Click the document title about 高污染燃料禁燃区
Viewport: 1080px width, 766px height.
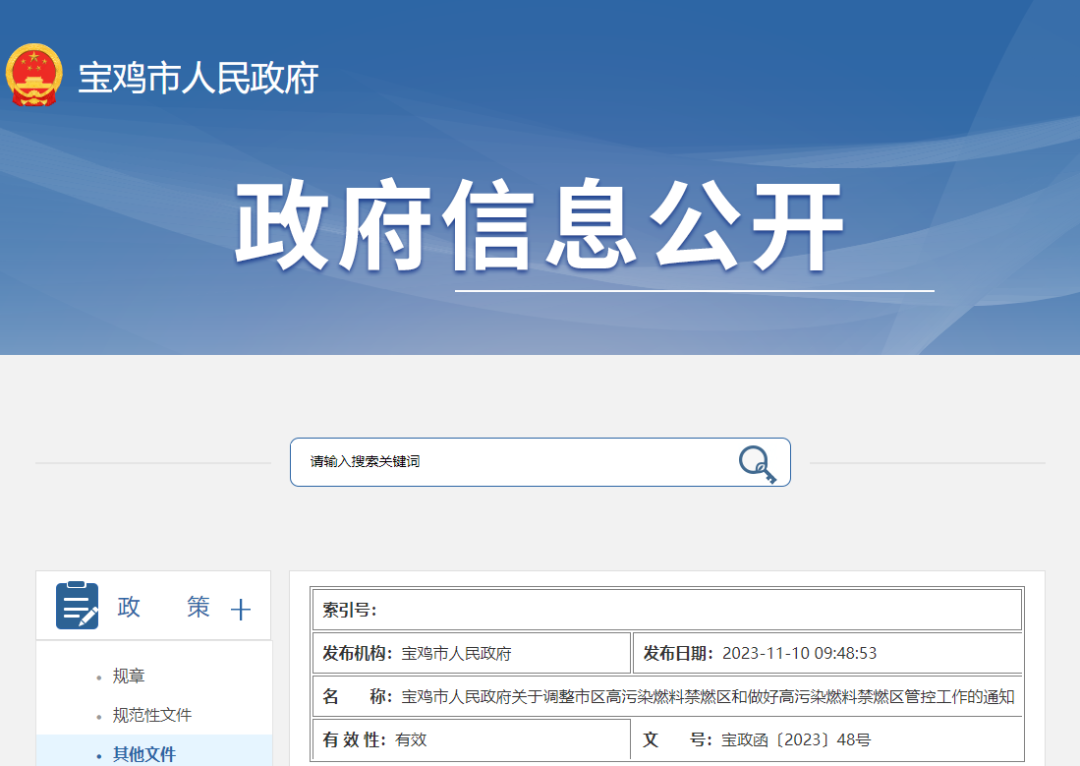click(708, 697)
